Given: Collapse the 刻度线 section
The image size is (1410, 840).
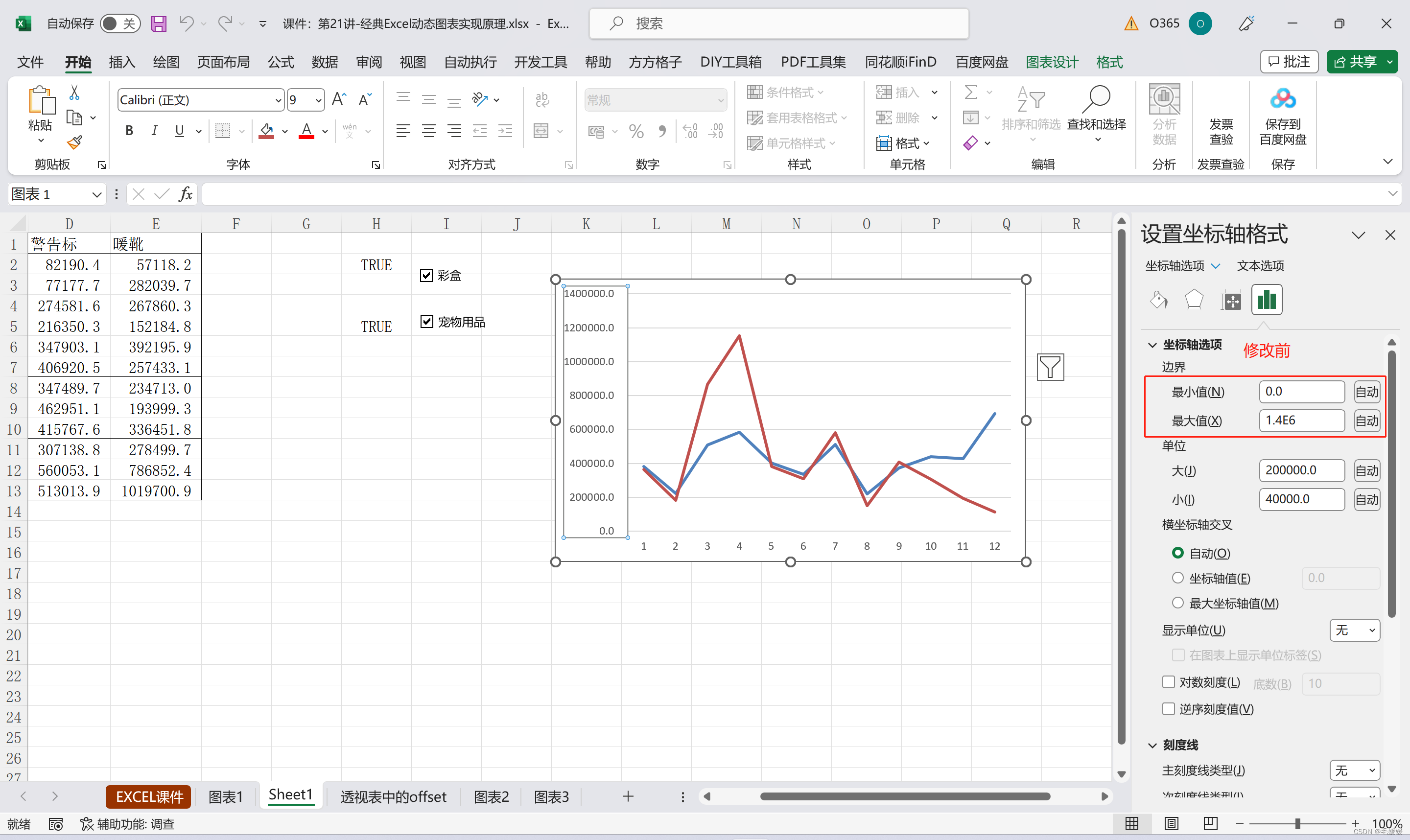Looking at the screenshot, I should pos(1152,746).
